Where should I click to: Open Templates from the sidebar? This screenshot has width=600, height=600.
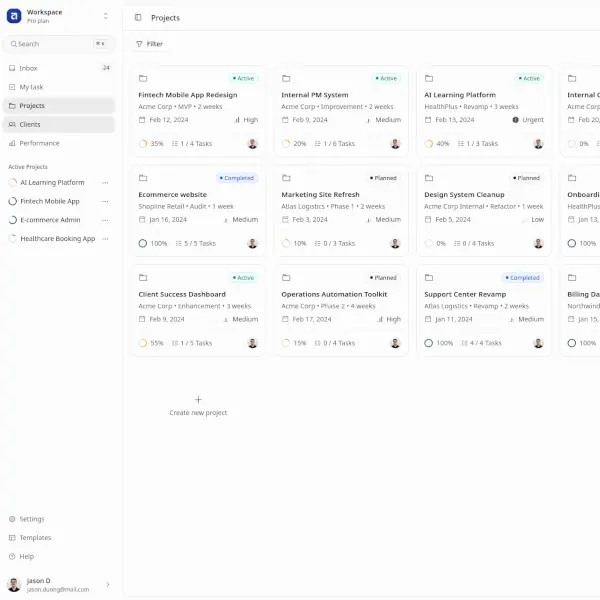59,538
